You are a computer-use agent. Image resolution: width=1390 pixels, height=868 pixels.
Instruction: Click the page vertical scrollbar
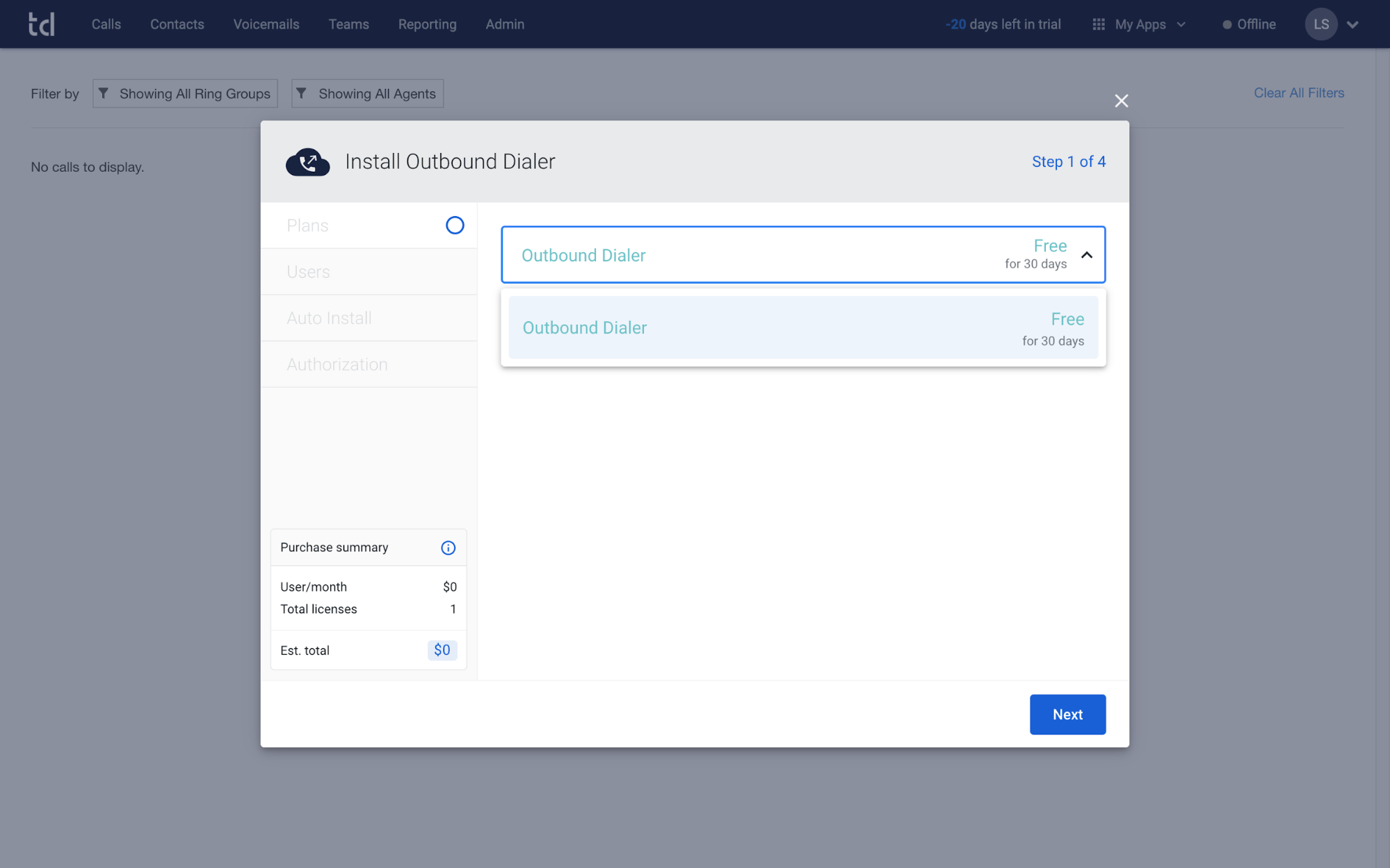[1382, 458]
